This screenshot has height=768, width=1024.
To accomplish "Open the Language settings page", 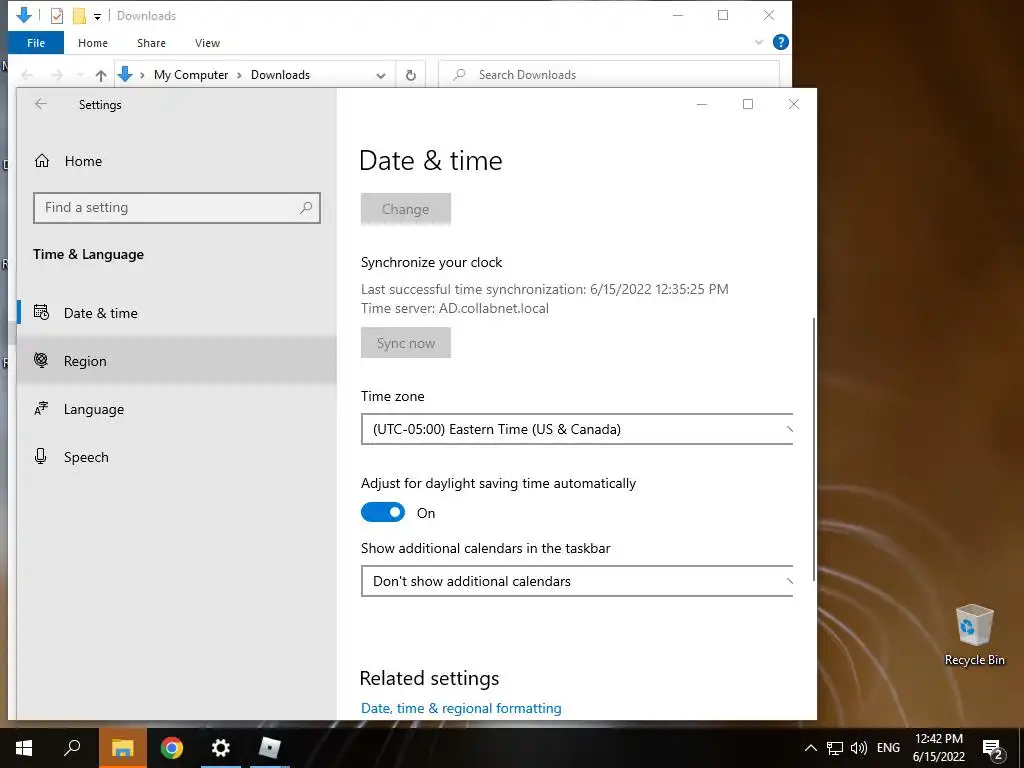I will pos(176,409).
